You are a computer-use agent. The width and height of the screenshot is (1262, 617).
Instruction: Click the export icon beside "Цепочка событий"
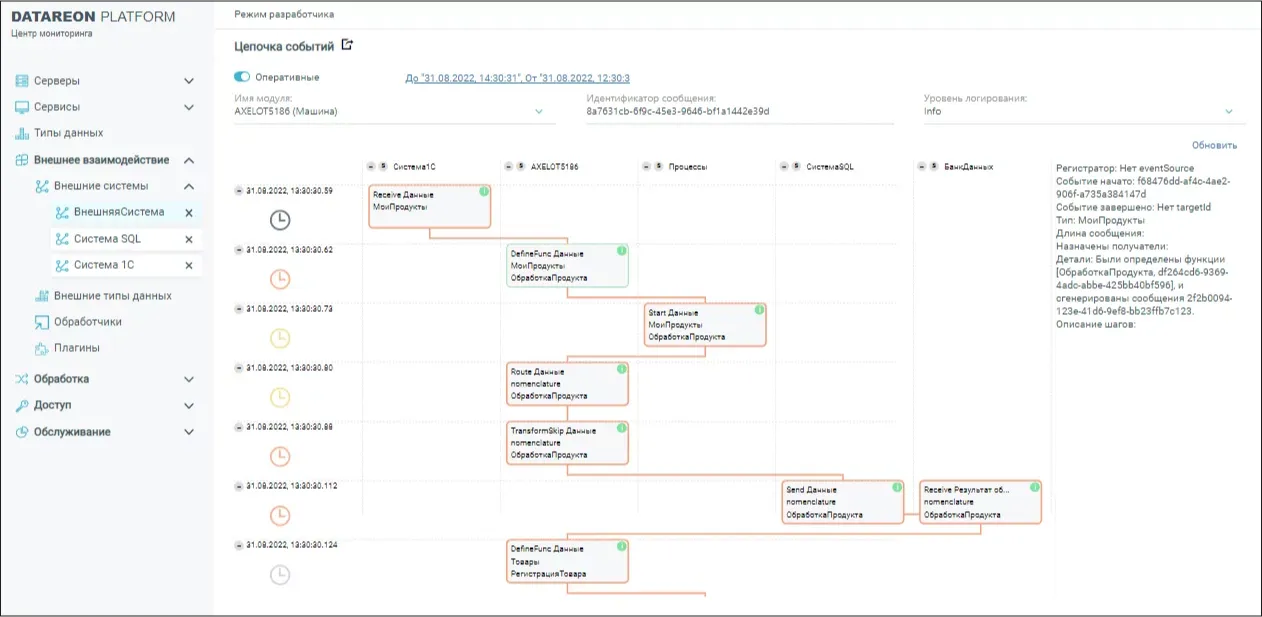[346, 46]
